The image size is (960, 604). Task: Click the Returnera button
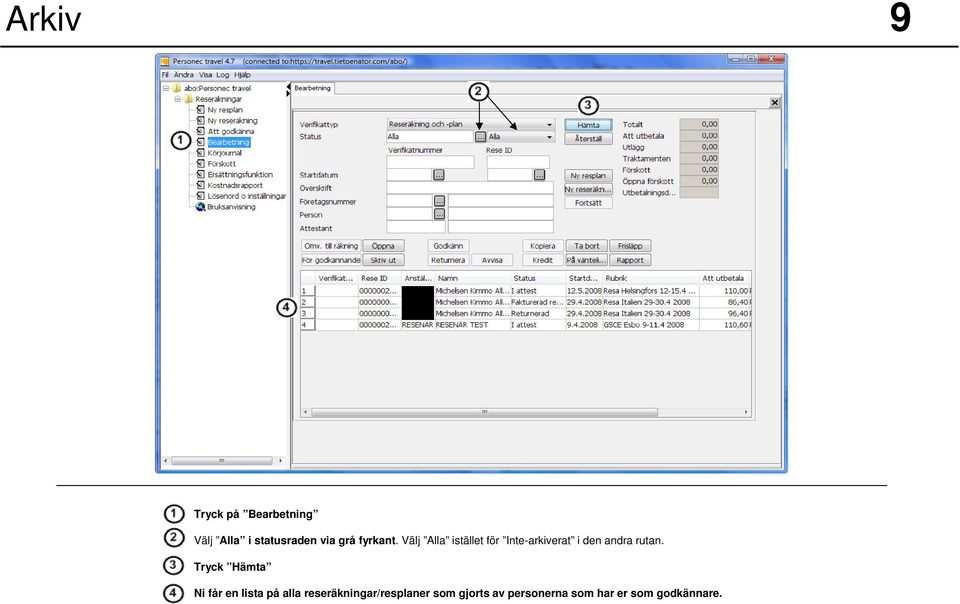448,260
